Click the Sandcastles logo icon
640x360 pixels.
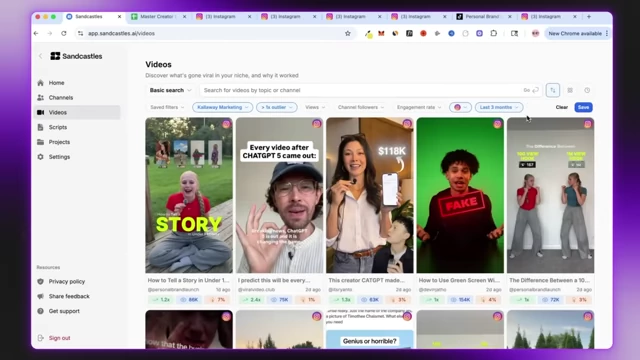tap(55, 56)
